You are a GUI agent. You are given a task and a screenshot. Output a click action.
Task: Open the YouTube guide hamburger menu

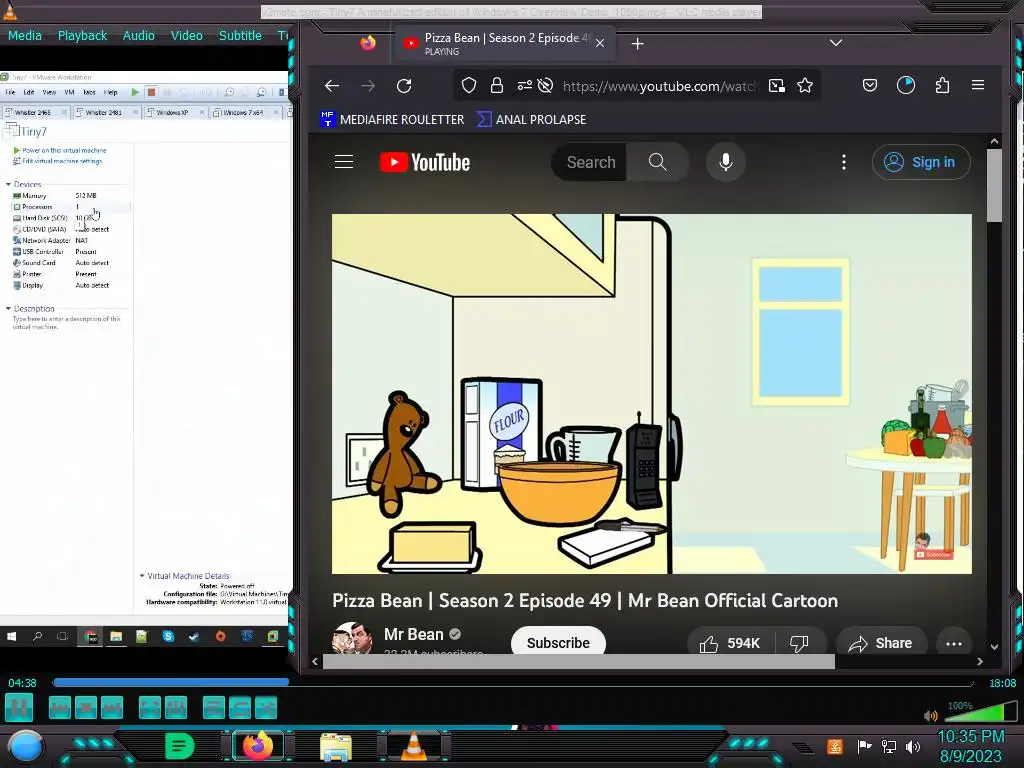[344, 162]
